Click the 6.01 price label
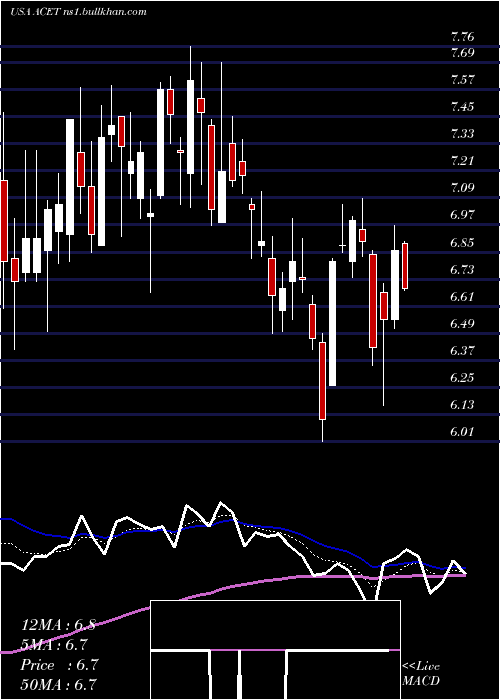 pos(462,432)
